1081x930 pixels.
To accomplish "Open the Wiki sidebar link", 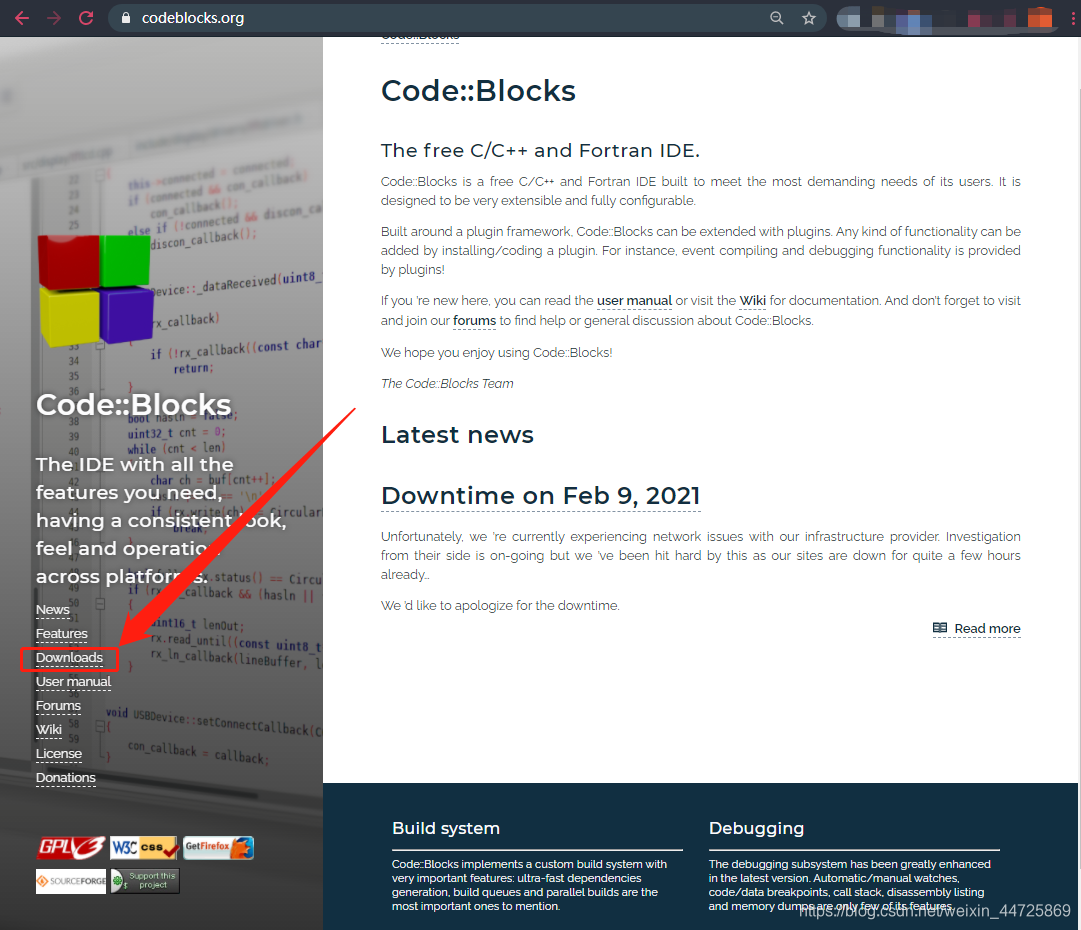I will [48, 729].
